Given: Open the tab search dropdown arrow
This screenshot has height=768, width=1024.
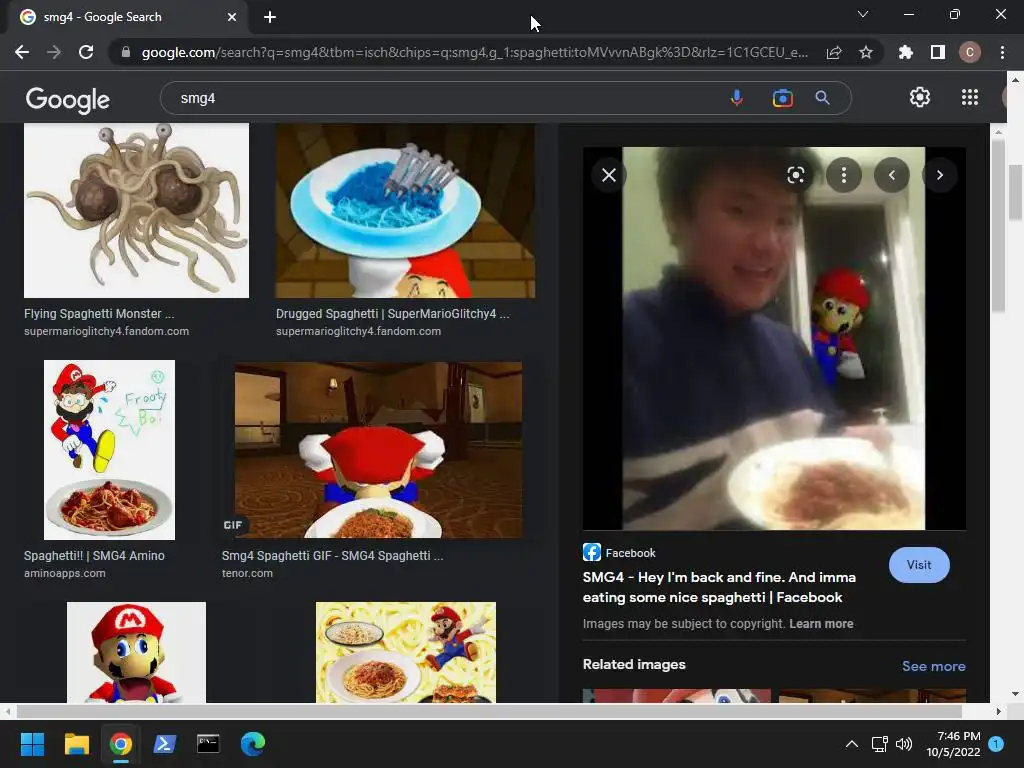Looking at the screenshot, I should [x=863, y=14].
